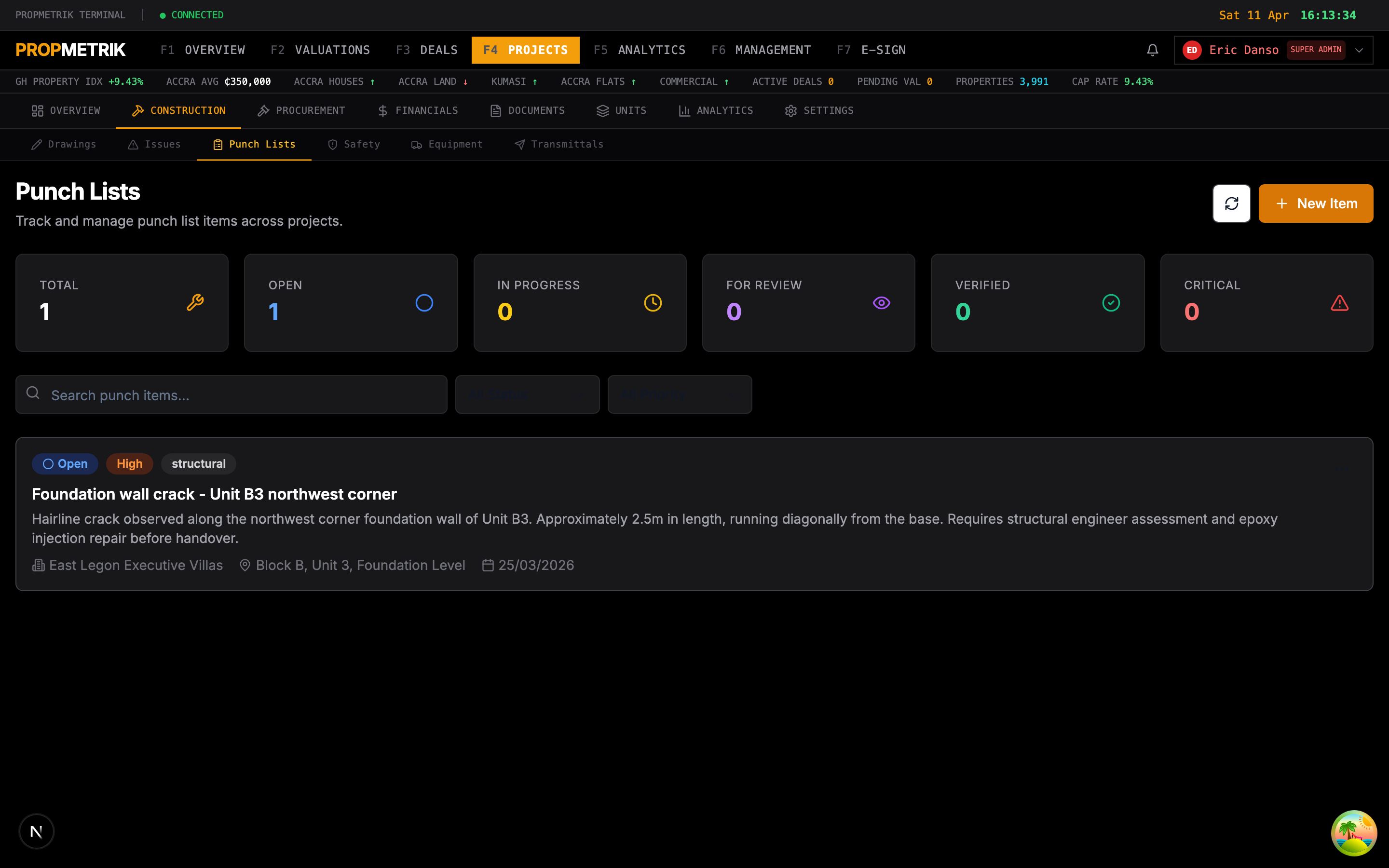Viewport: 1389px width, 868px height.
Task: Open the Units project tab
Action: click(622, 111)
